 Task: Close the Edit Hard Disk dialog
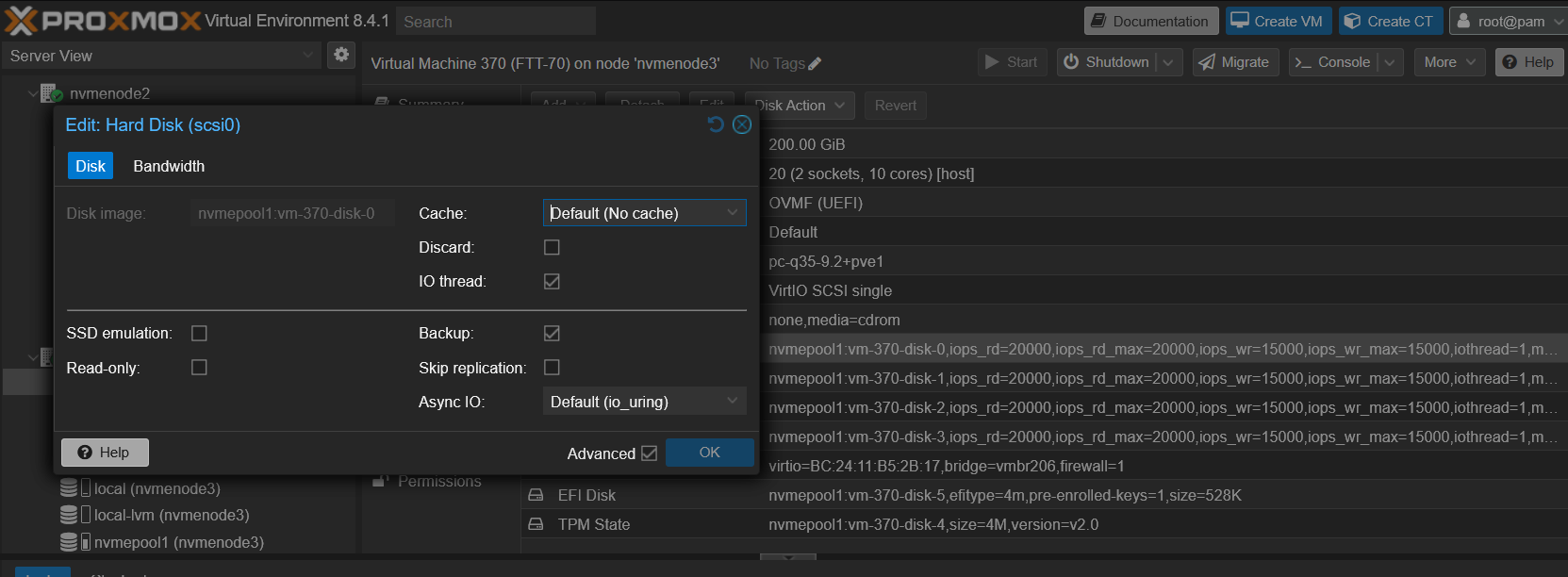742,124
